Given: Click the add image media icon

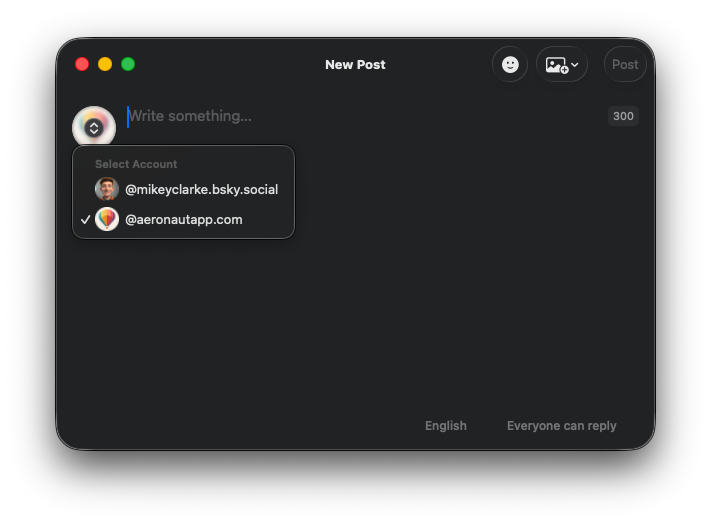Looking at the screenshot, I should click(556, 65).
